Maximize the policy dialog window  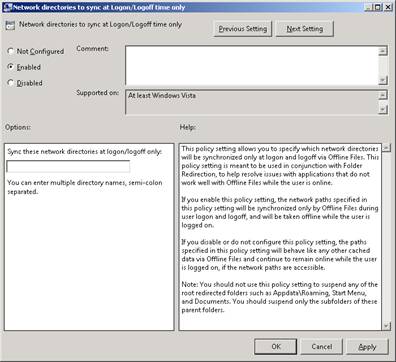377,7
